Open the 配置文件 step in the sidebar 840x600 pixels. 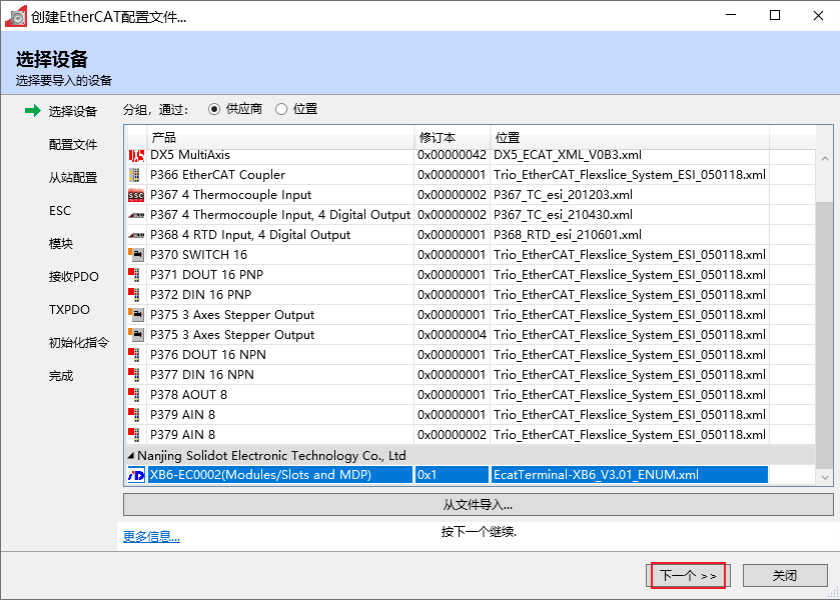click(70, 142)
